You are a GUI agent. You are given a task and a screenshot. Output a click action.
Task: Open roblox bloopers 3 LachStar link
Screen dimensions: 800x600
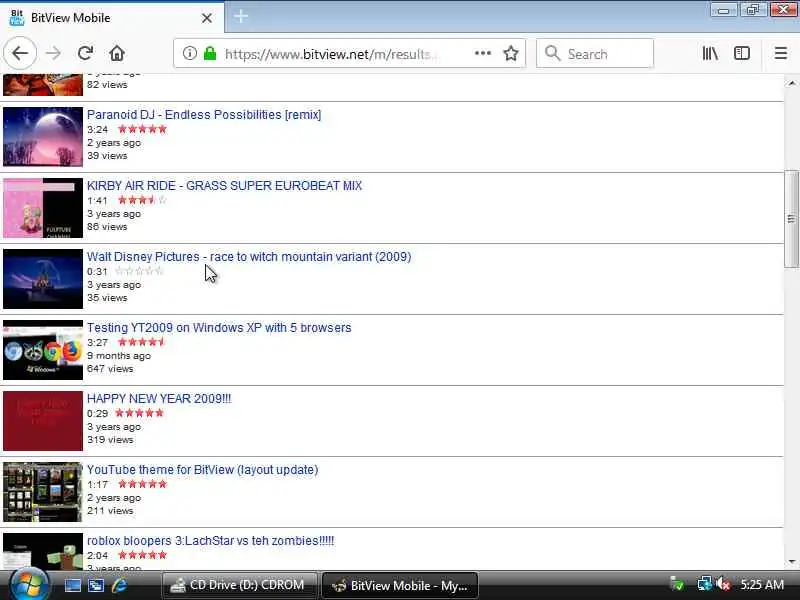[x=211, y=541]
